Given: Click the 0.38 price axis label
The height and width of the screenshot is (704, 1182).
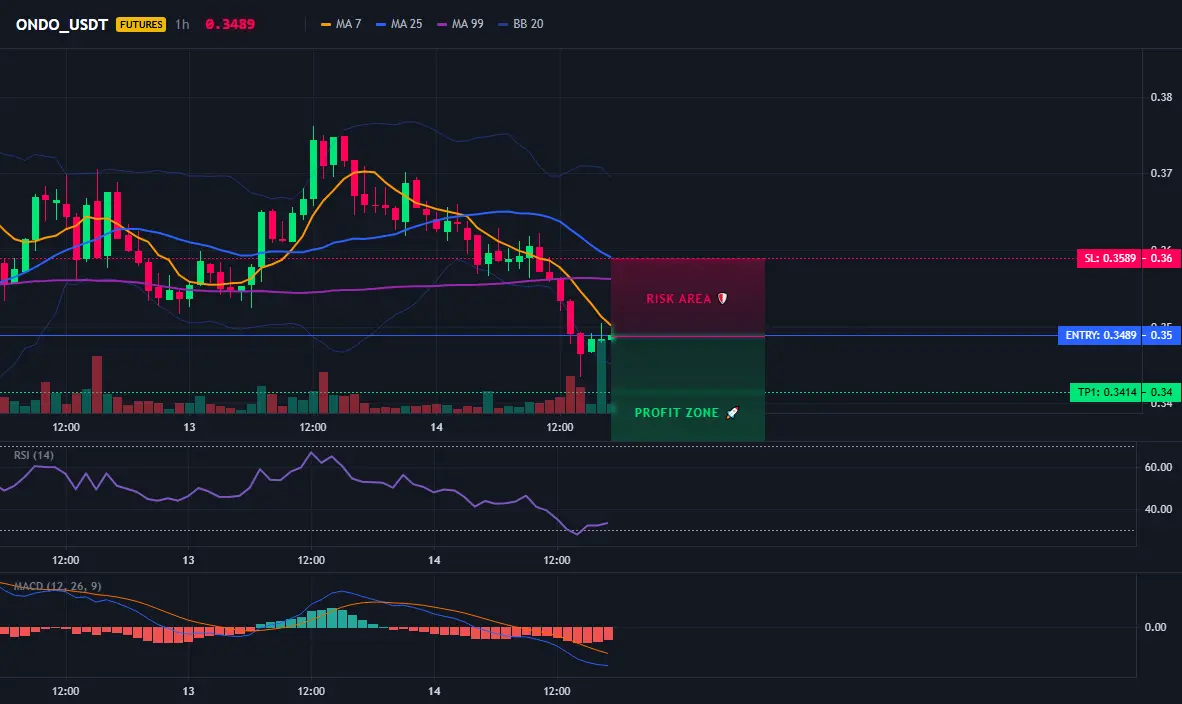Looking at the screenshot, I should [x=1161, y=96].
